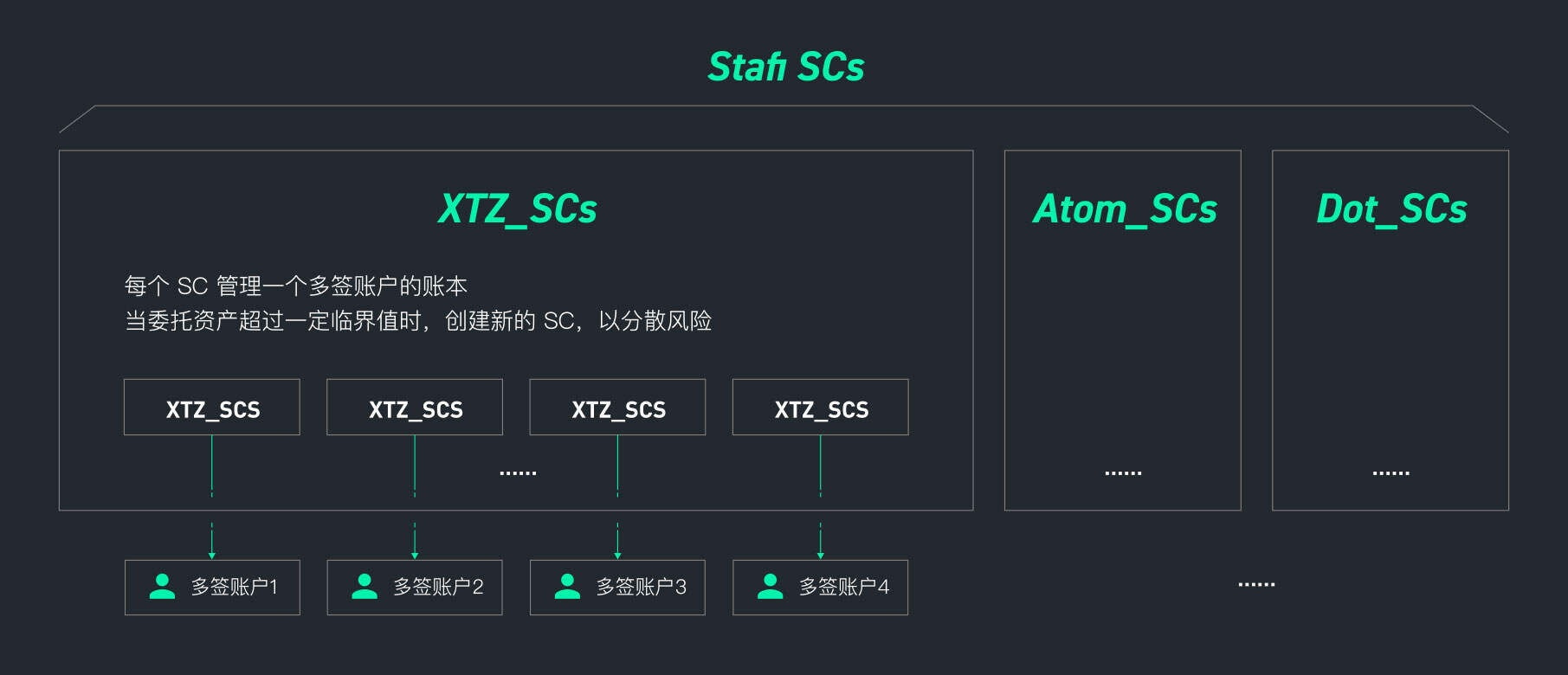1568x675 pixels.
Task: Click the Dot_SCs heading
Action: 1391,209
